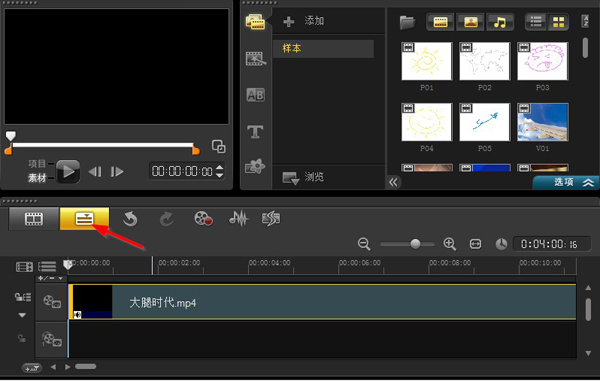Click the library sort A-Z icon
The width and height of the screenshot is (600, 381).
point(585,21)
